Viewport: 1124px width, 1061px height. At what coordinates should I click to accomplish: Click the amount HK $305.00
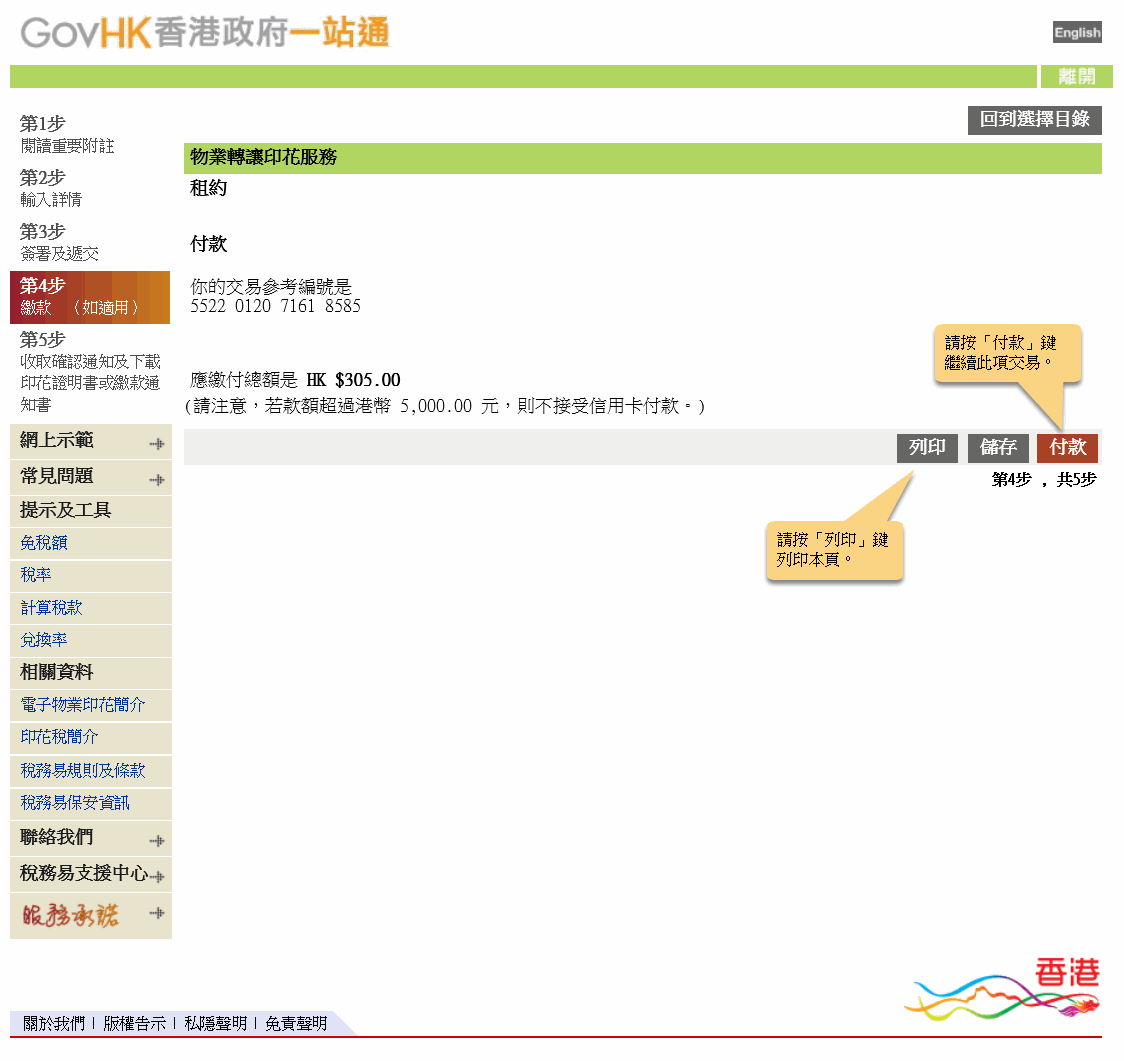[x=353, y=380]
